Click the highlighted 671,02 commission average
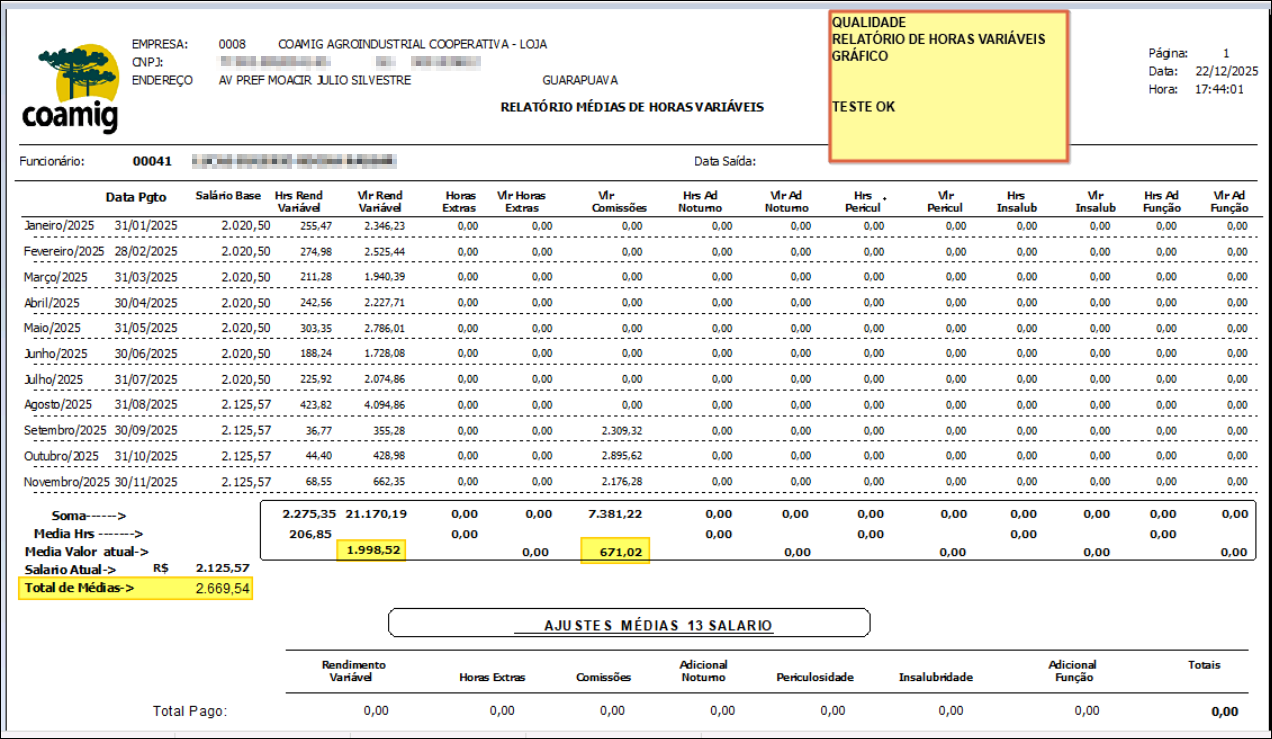 tap(615, 551)
